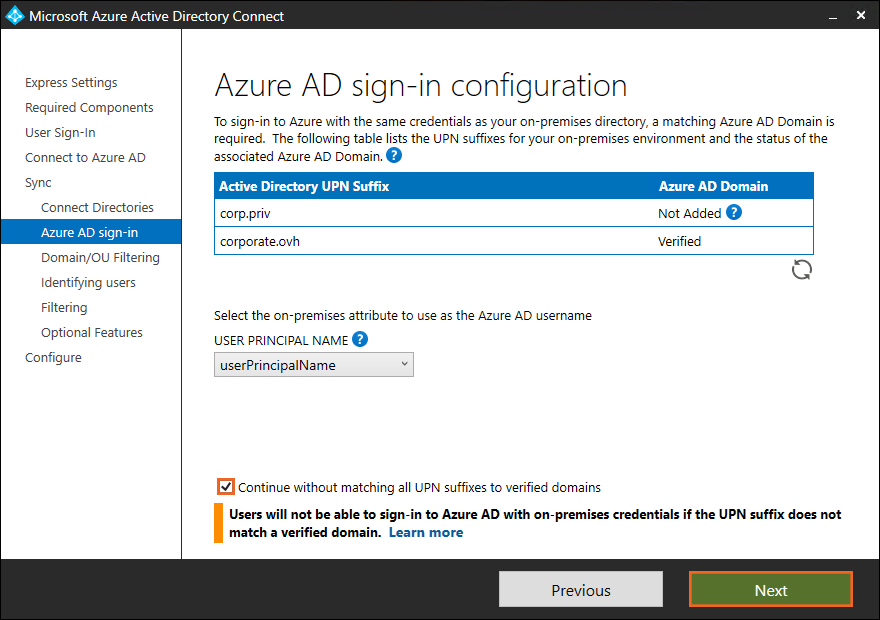This screenshot has height=620, width=880.
Task: Click the Azure AD Connect logo in title bar
Action: pyautogui.click(x=15, y=16)
